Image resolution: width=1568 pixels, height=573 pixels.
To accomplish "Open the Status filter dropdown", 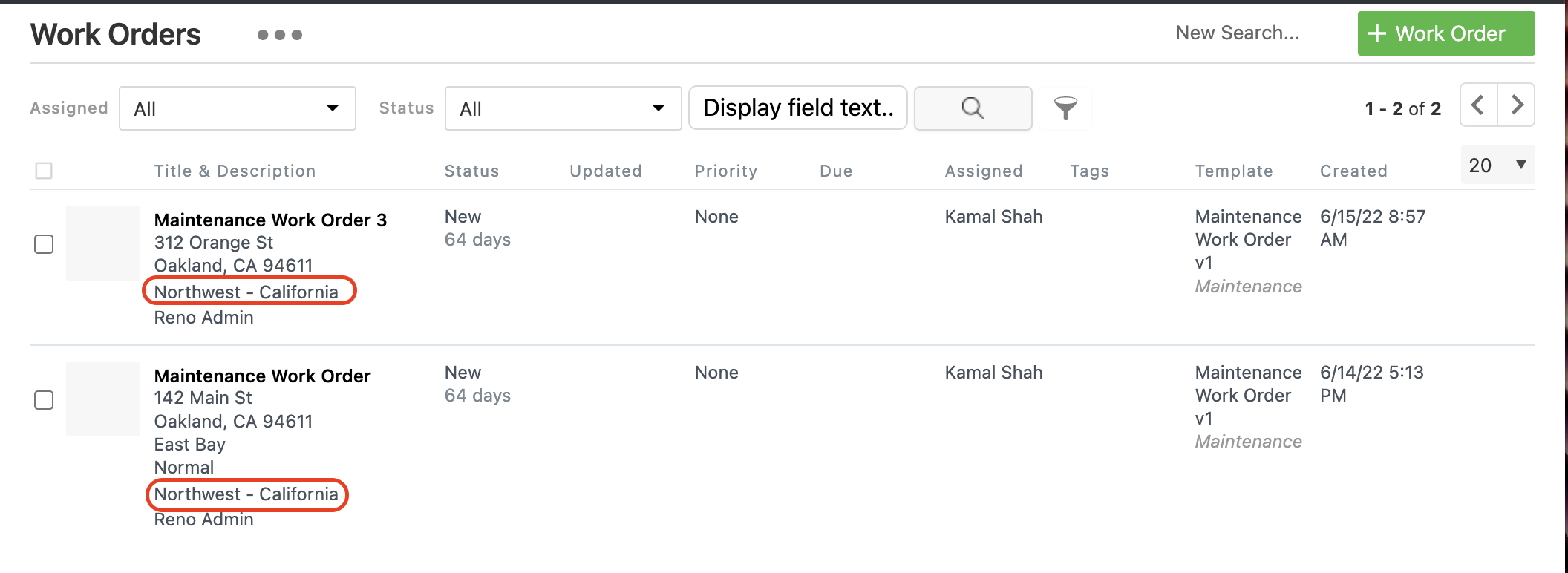I will tap(562, 108).
